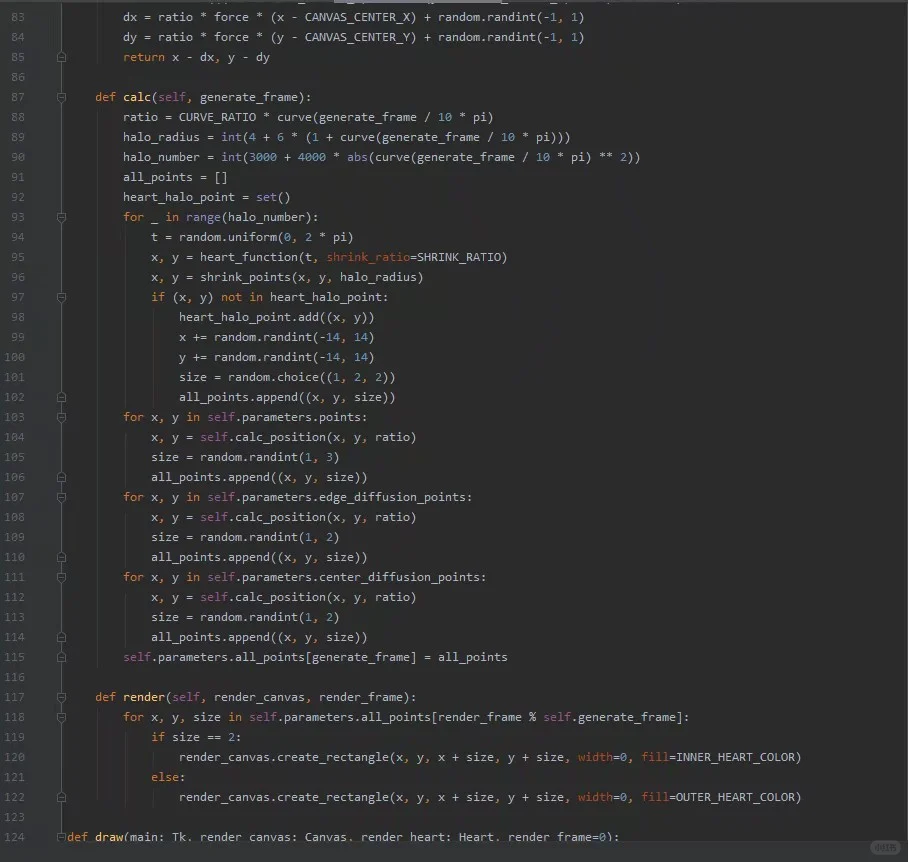Click the number 4000 on line 90
The width and height of the screenshot is (908, 862).
pyautogui.click(x=312, y=157)
